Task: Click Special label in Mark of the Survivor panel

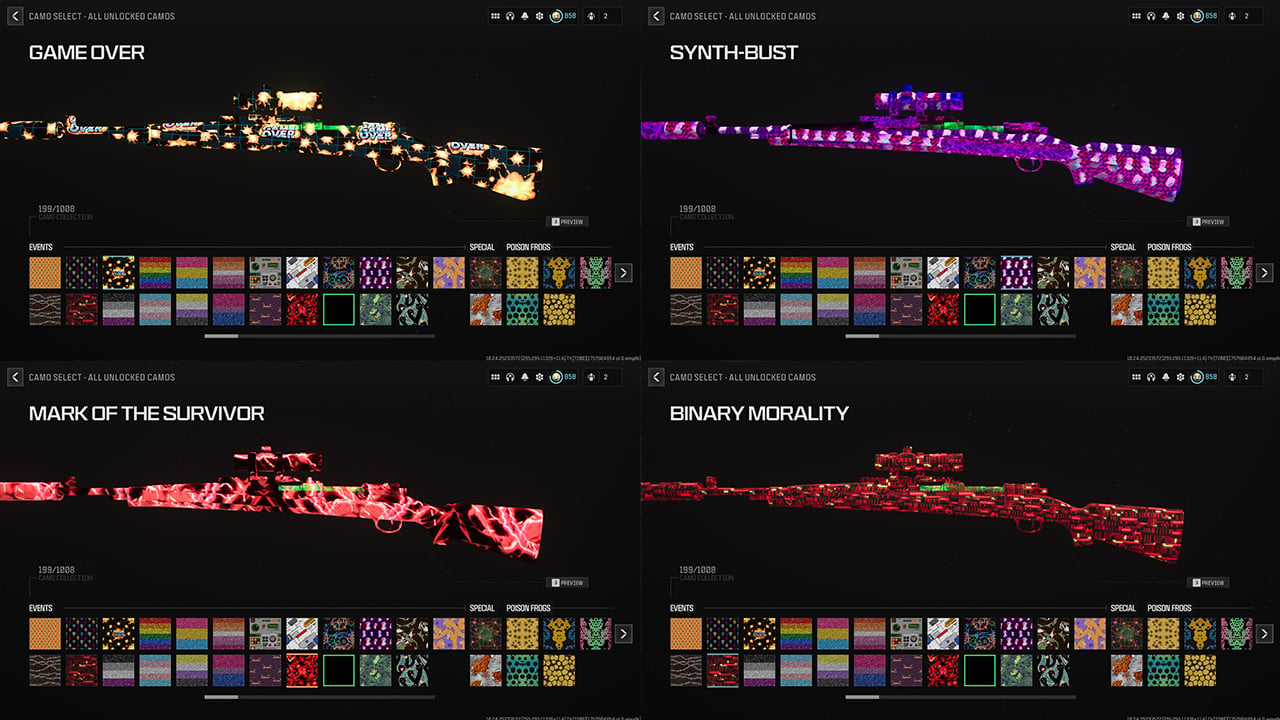Action: pyautogui.click(x=482, y=608)
